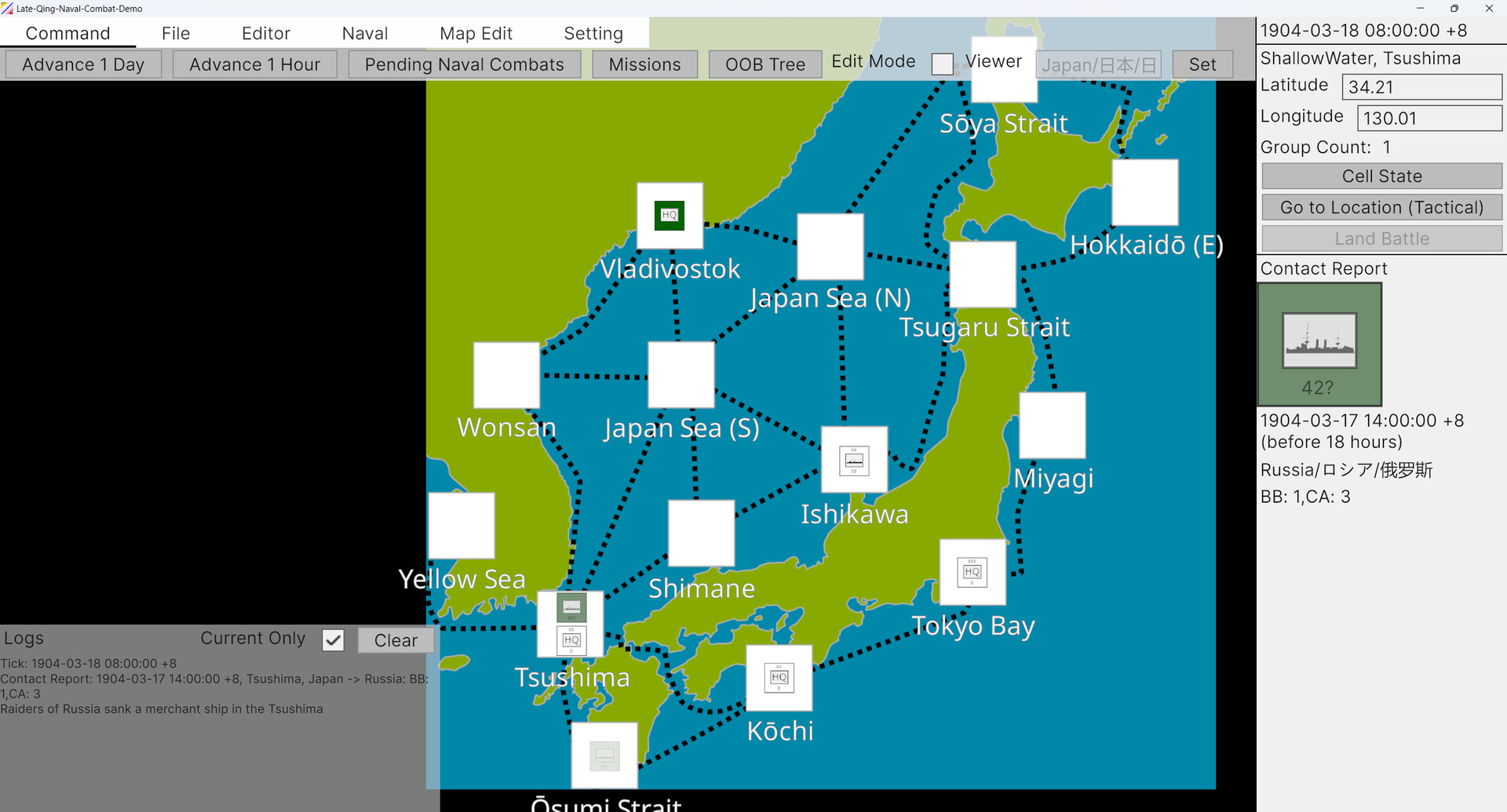Select the HQ unit icon at Vladivostok
Image resolution: width=1507 pixels, height=812 pixels.
[x=670, y=215]
